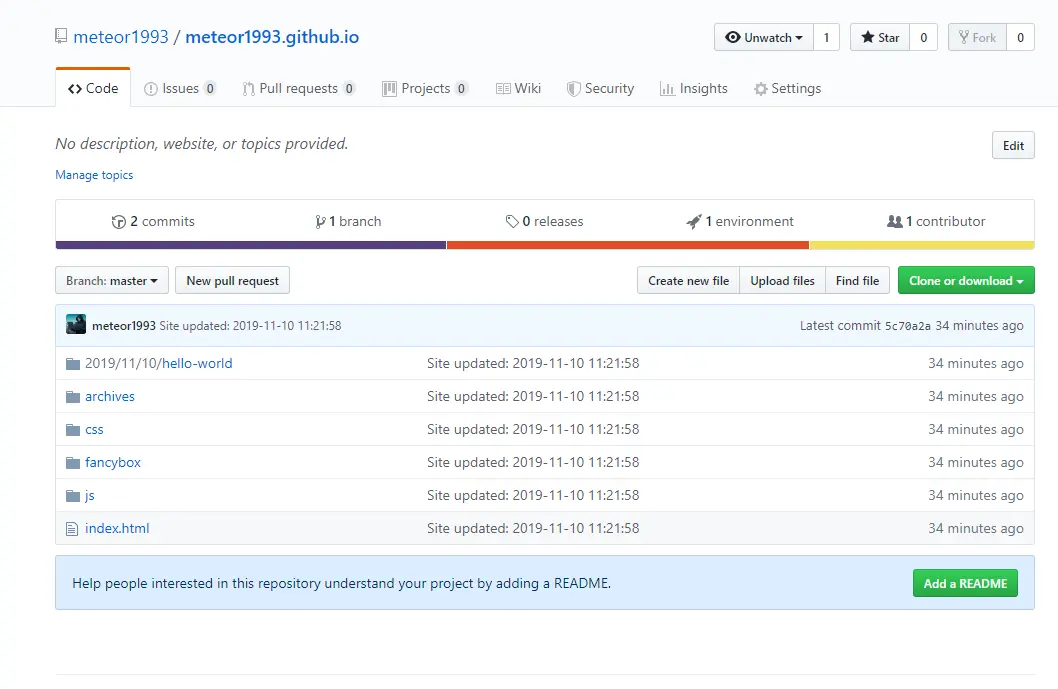Open the Pull requests tab

(298, 88)
